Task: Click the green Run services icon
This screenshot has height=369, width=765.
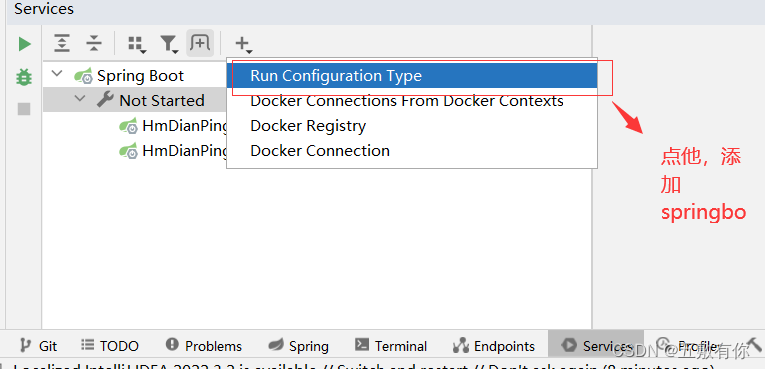Action: click(24, 44)
